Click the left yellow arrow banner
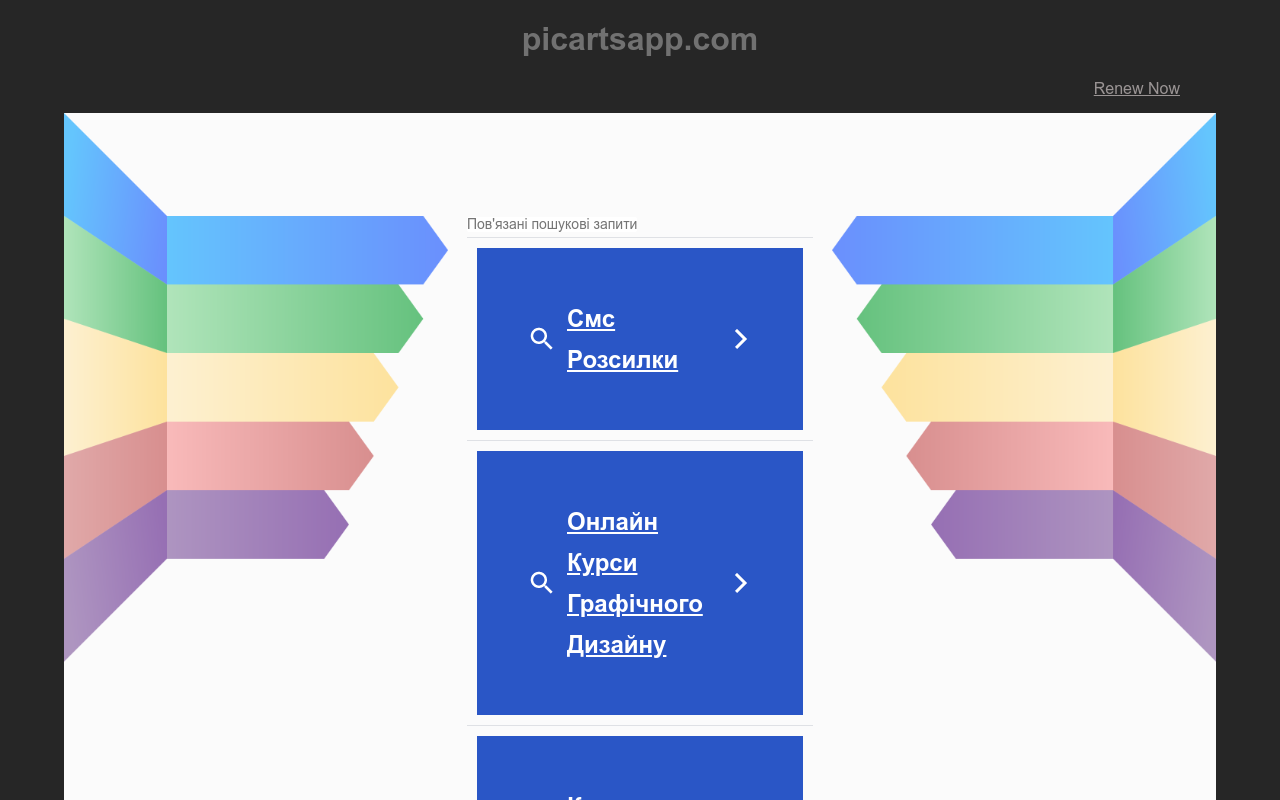 [x=282, y=387]
